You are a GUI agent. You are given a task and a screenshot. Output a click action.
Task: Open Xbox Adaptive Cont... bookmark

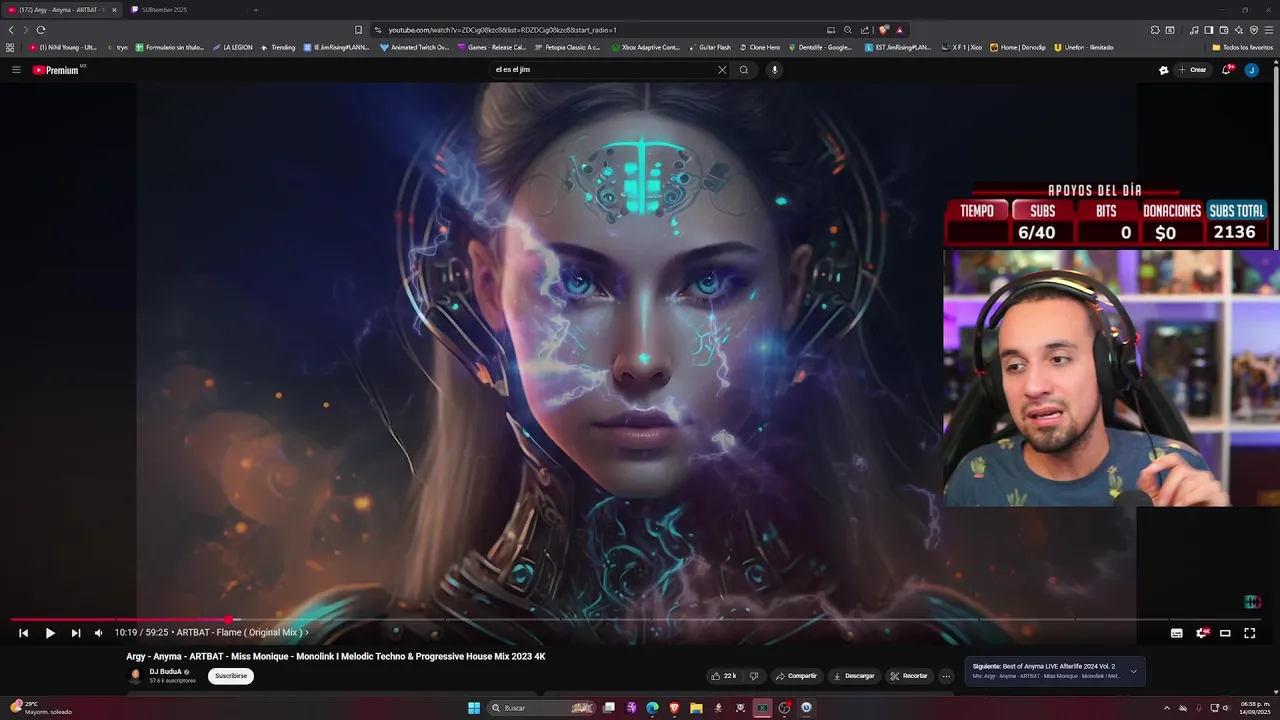(645, 47)
